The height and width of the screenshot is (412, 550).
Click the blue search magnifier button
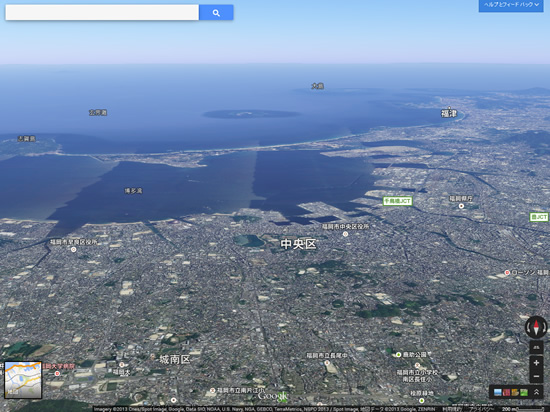(216, 13)
